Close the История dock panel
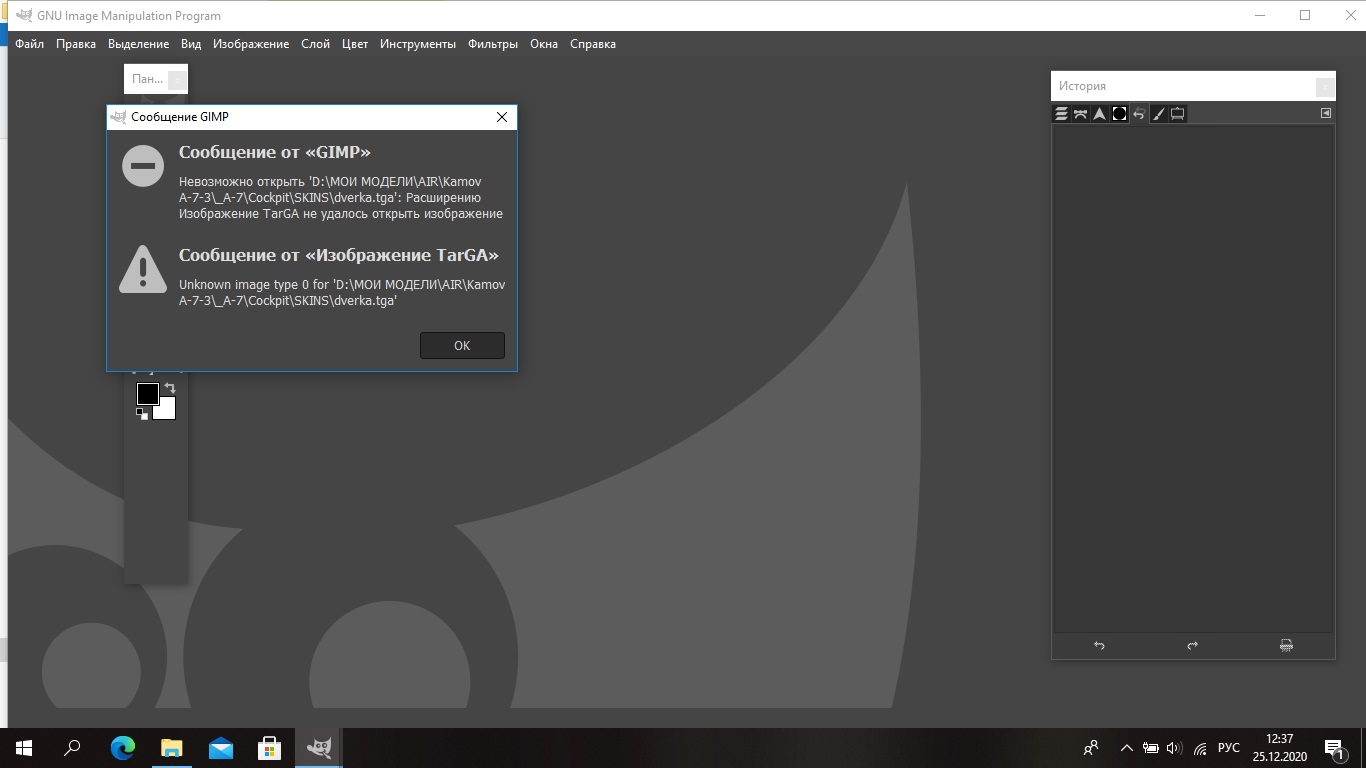The height and width of the screenshot is (768, 1366). coord(1325,86)
